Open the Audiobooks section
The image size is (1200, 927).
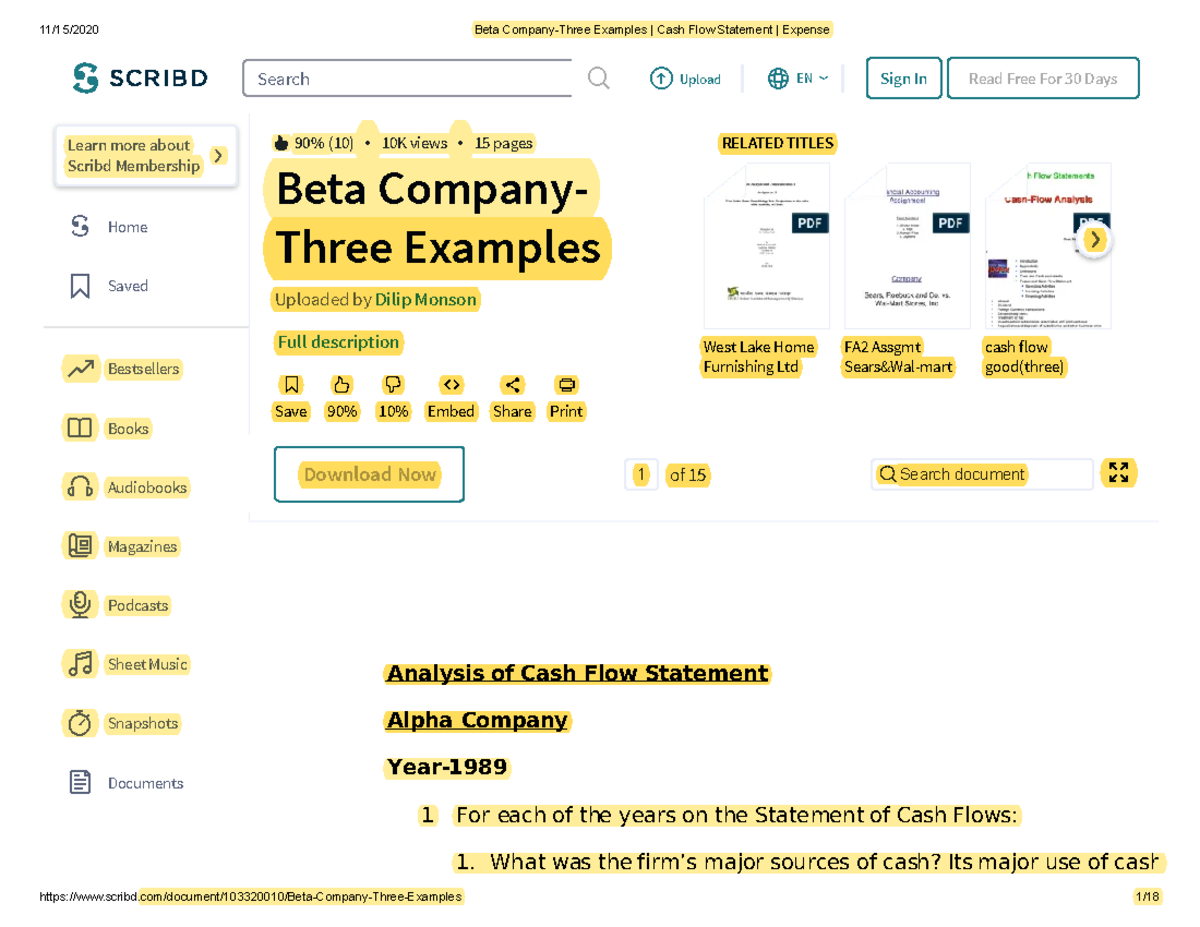(x=144, y=487)
